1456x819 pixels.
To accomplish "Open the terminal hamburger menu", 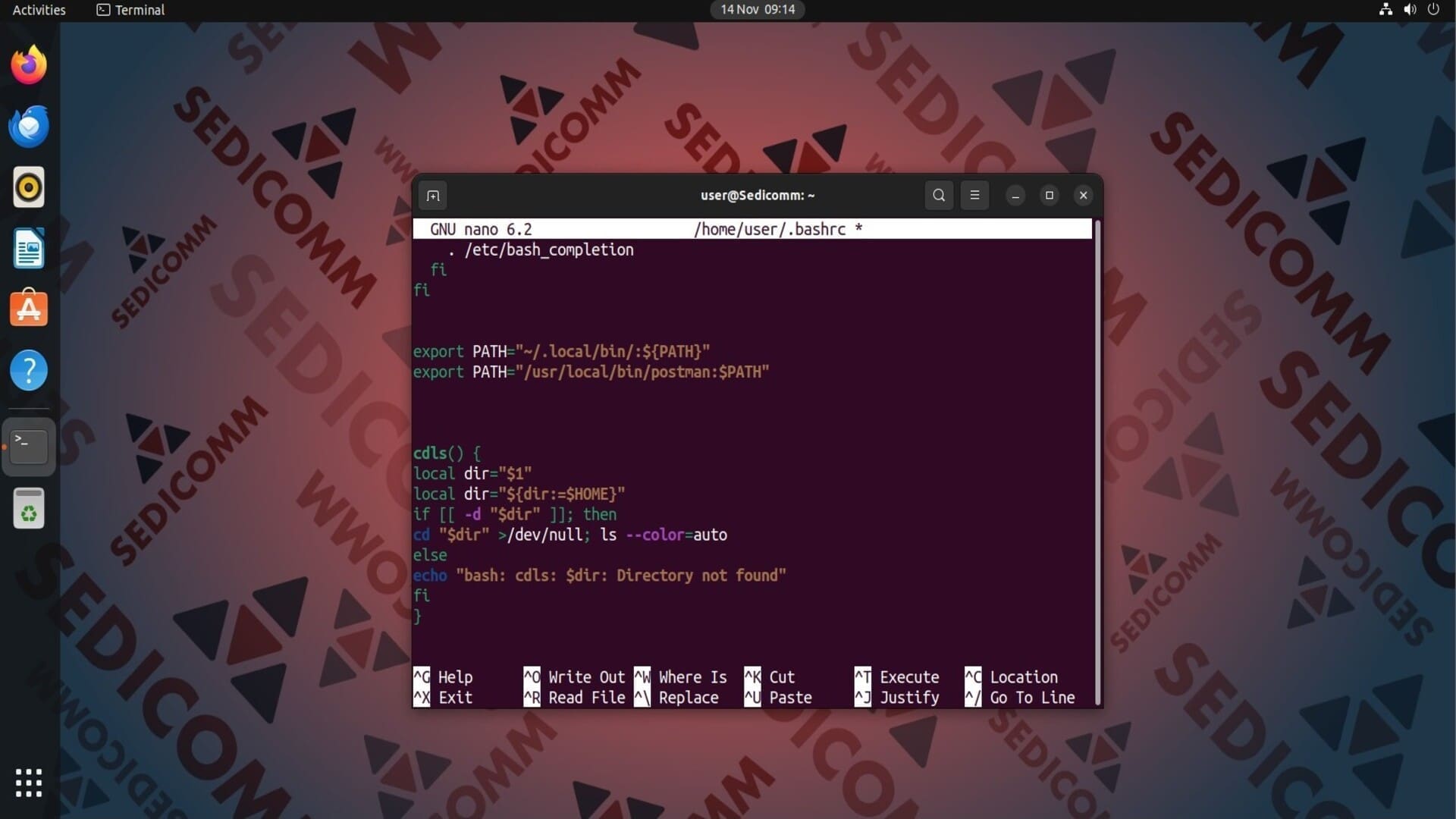I will point(974,196).
